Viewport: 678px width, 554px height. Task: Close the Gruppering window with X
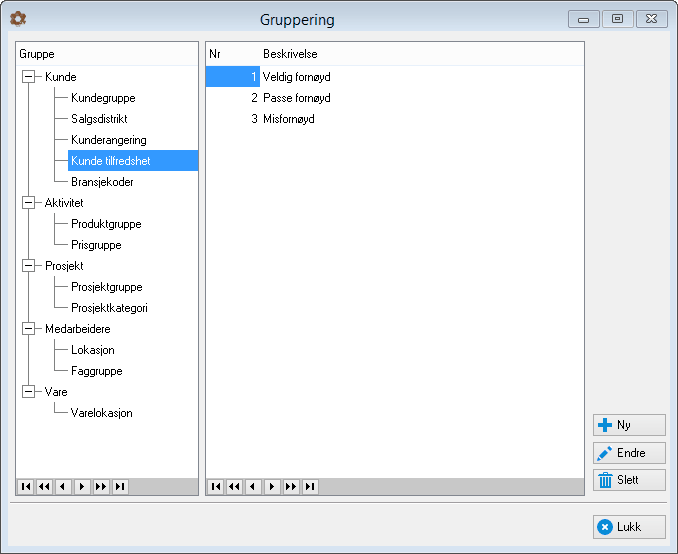click(651, 19)
